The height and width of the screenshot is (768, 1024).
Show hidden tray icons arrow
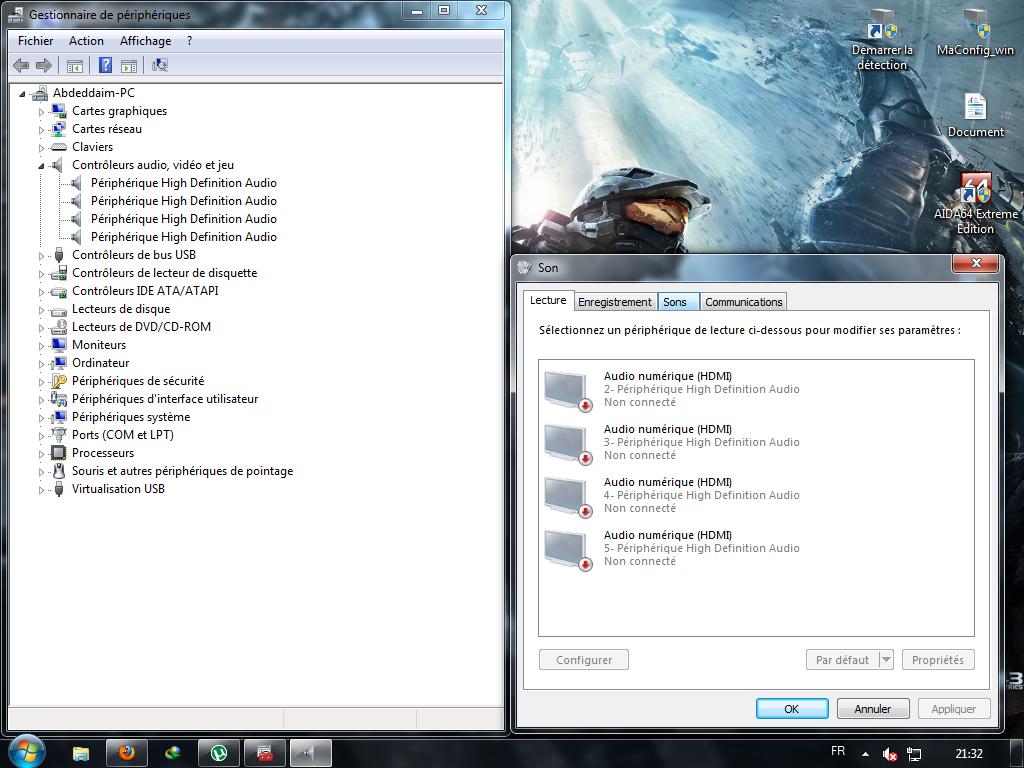pos(865,754)
